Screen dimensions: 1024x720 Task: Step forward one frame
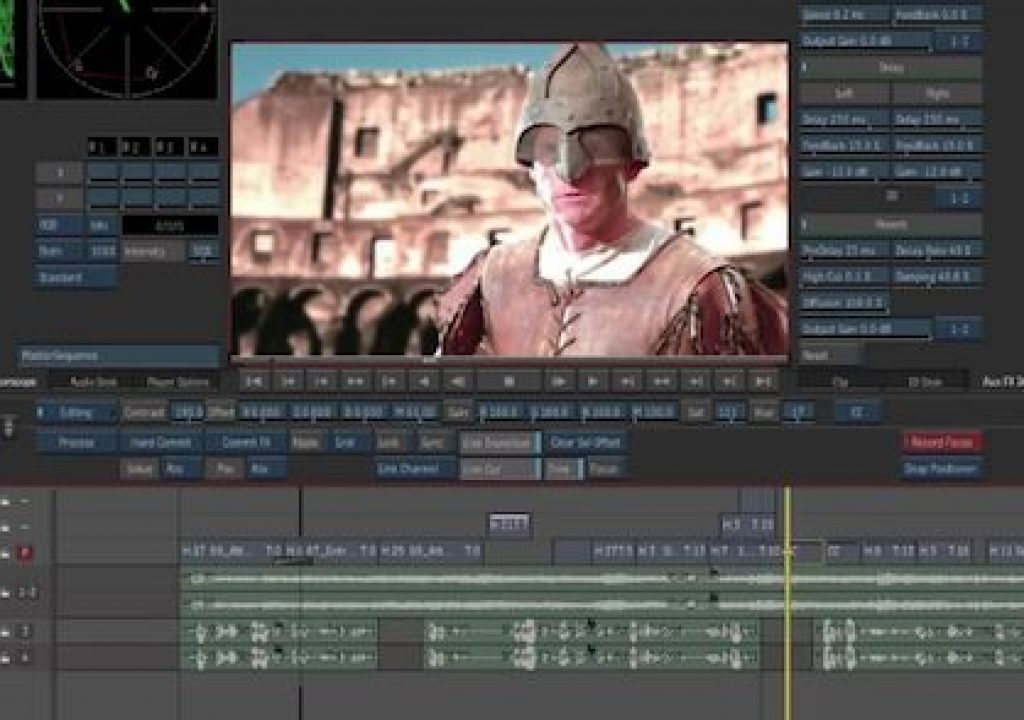click(x=559, y=381)
